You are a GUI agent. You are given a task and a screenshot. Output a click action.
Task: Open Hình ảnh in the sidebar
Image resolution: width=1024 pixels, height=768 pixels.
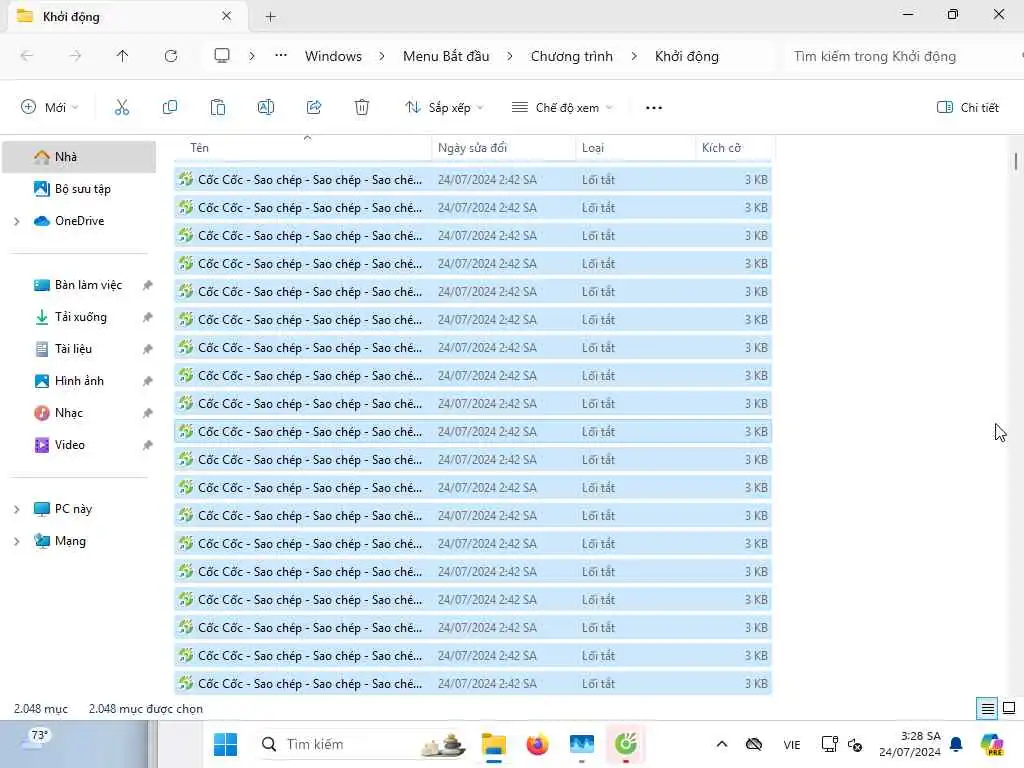79,381
